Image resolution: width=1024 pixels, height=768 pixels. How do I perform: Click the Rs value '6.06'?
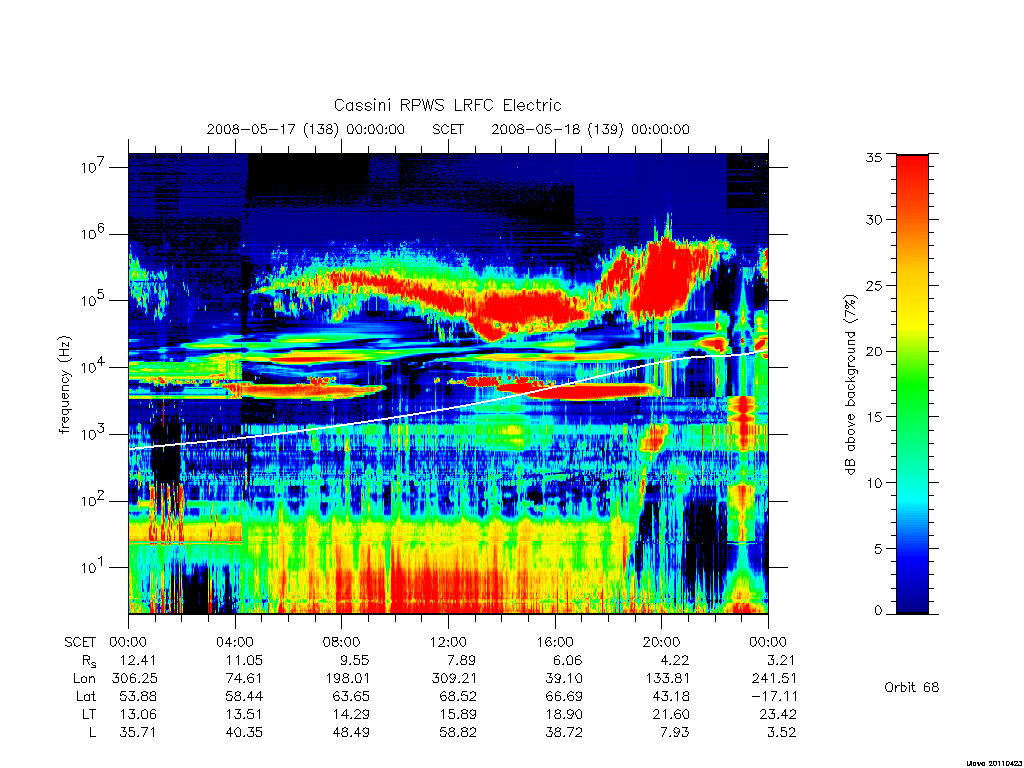coord(568,661)
